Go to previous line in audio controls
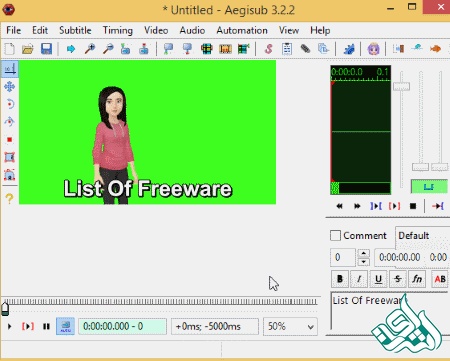 [x=339, y=206]
